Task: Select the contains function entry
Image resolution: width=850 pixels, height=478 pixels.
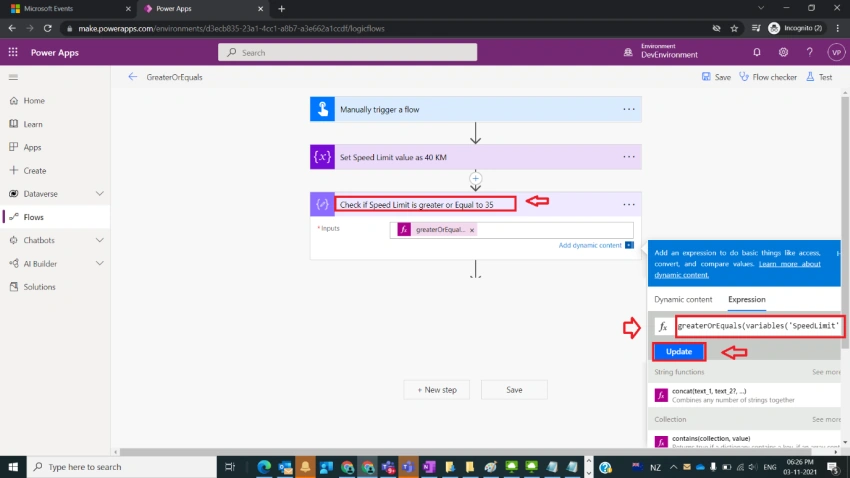Action: pyautogui.click(x=744, y=441)
